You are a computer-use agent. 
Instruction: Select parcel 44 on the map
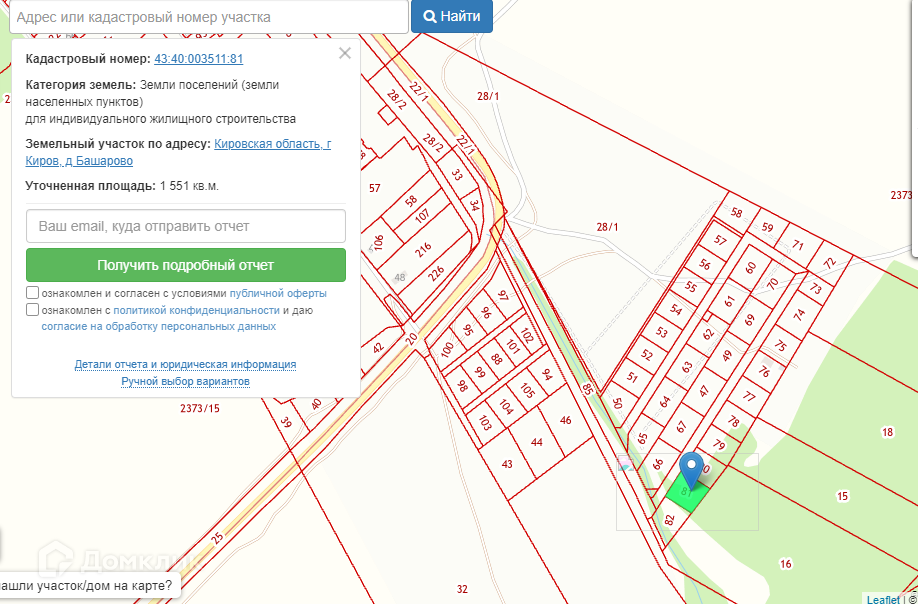[537, 442]
